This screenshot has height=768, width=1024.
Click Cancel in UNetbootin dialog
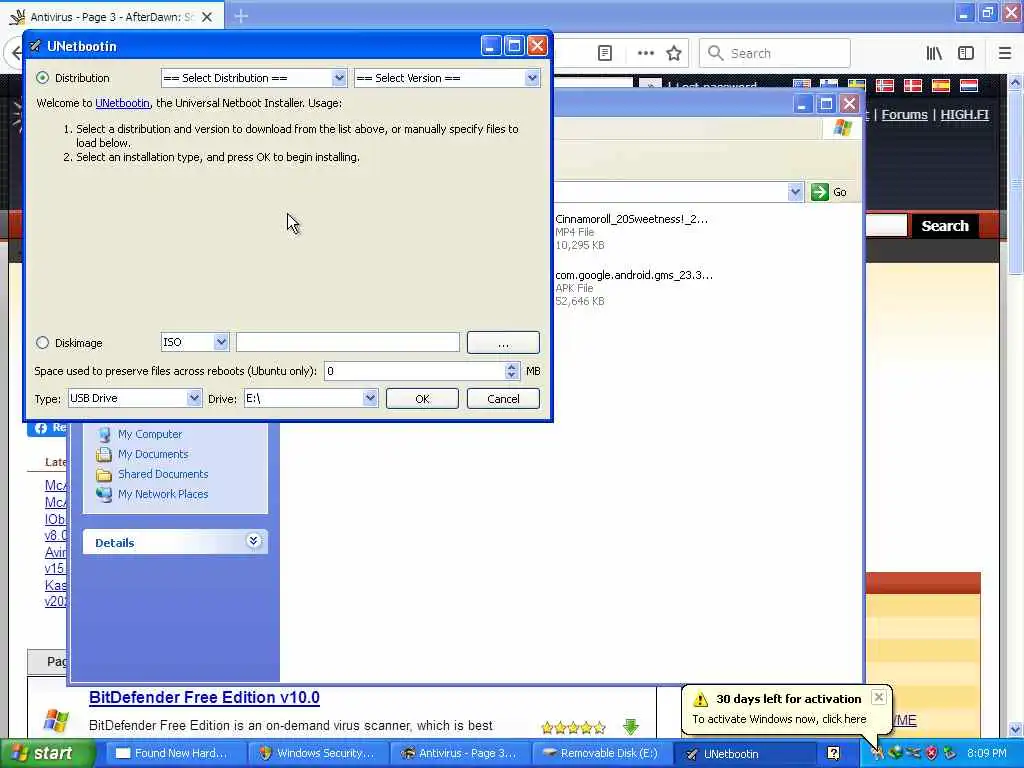pyautogui.click(x=503, y=398)
